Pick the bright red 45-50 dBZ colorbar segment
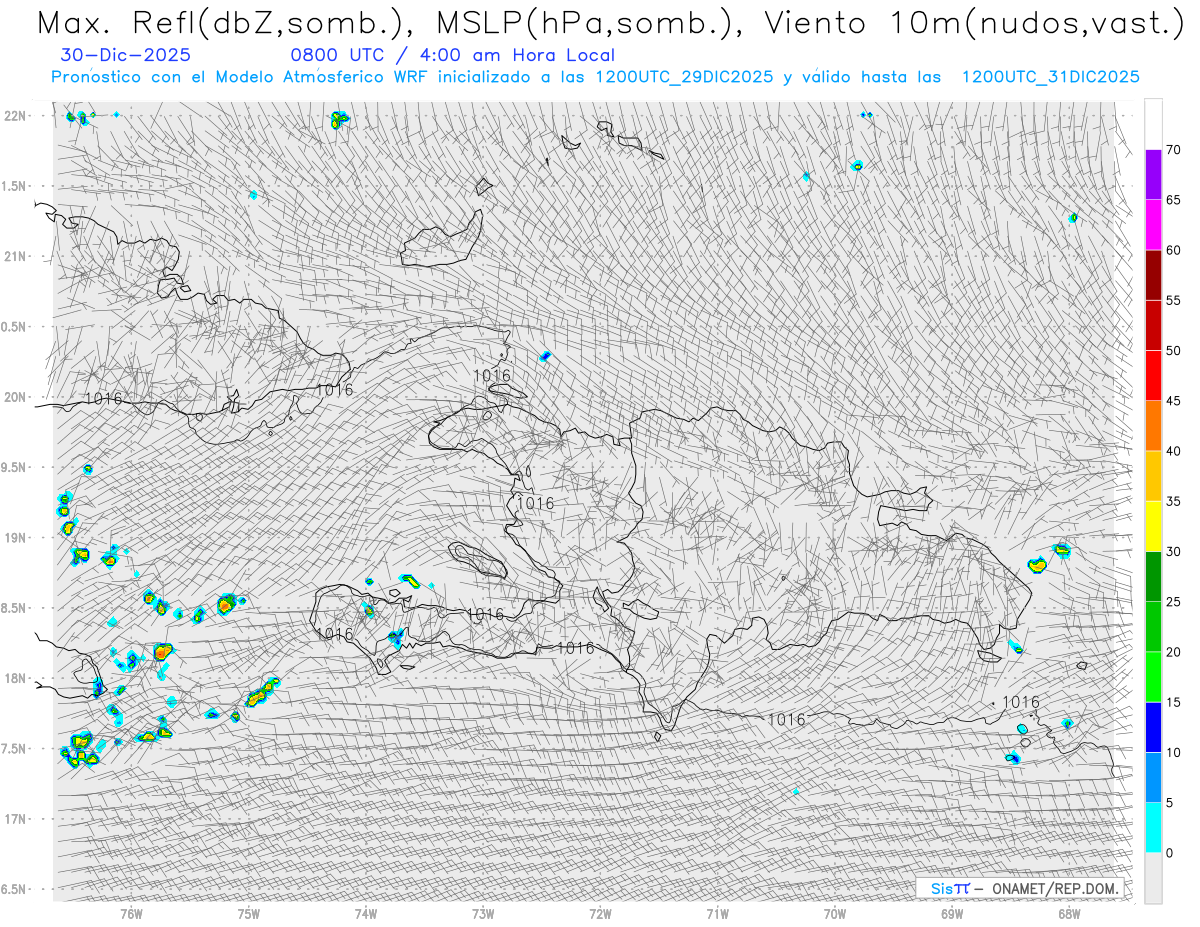The width and height of the screenshot is (1200, 927). [x=1153, y=376]
